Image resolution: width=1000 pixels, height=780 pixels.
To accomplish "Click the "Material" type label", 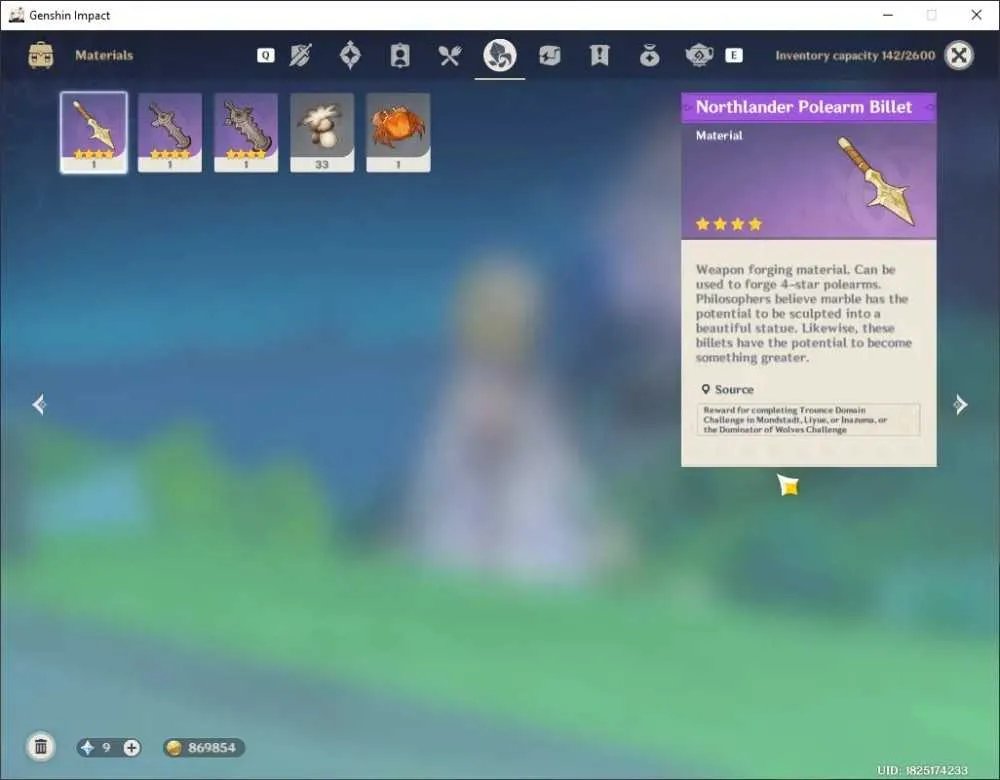I will tap(719, 135).
